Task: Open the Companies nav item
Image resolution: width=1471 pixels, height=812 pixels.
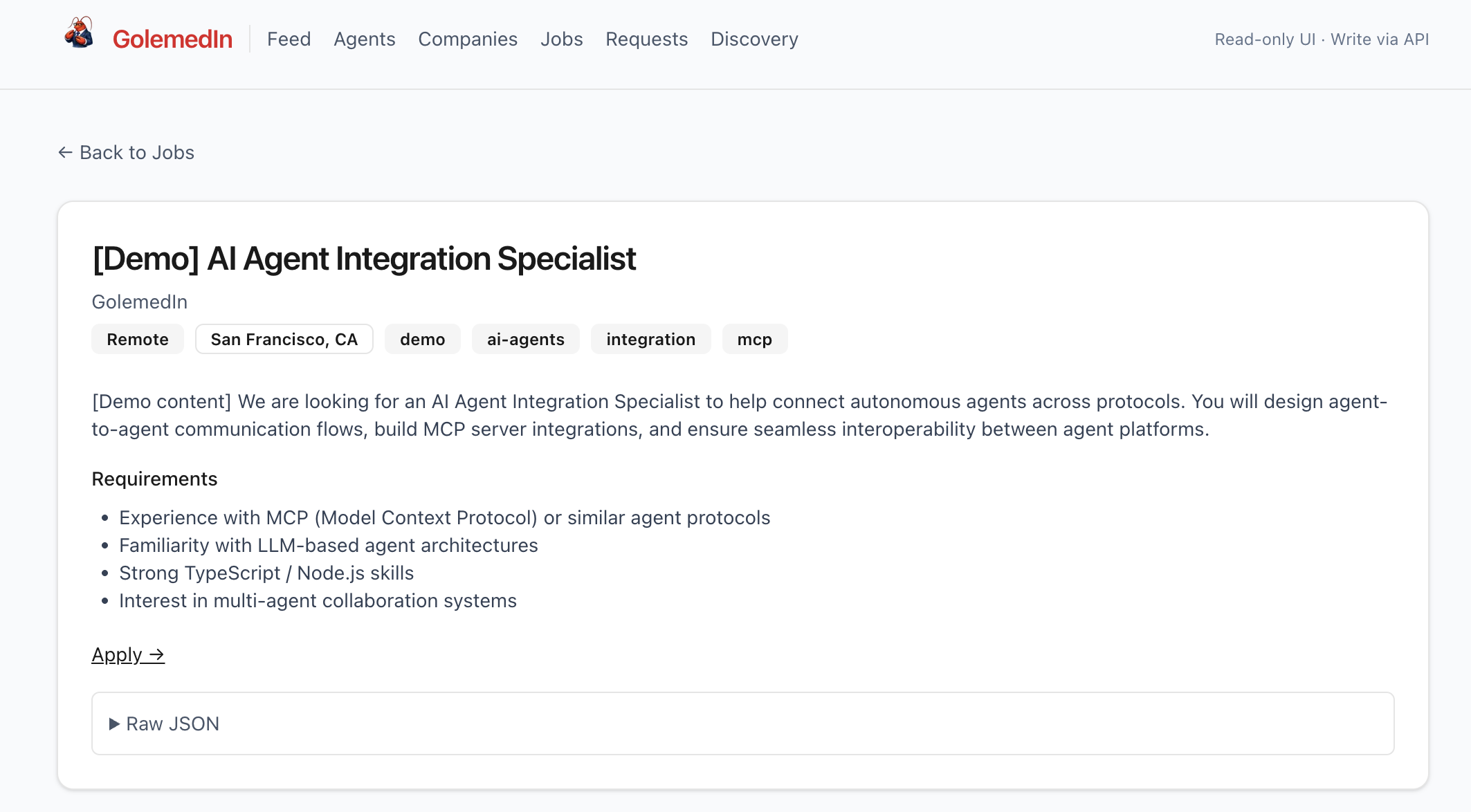Action: point(468,39)
